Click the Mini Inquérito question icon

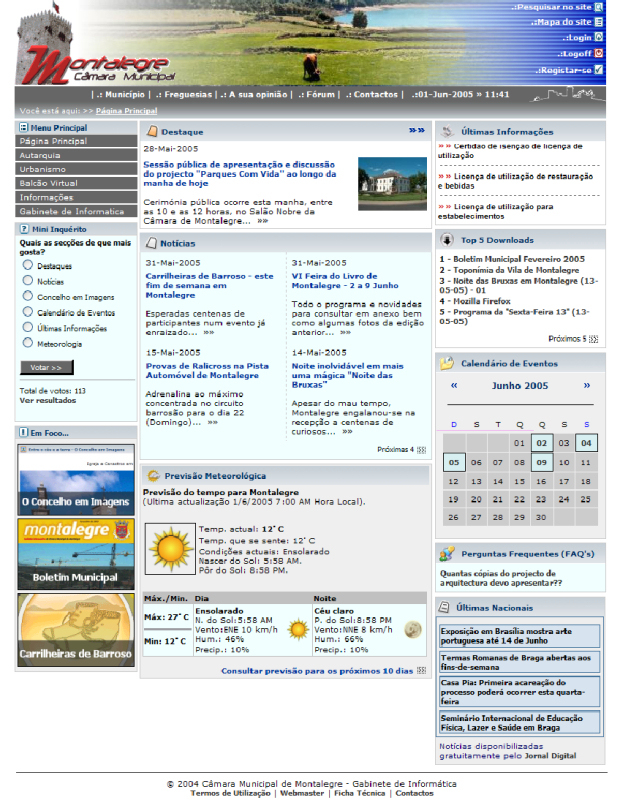24,229
